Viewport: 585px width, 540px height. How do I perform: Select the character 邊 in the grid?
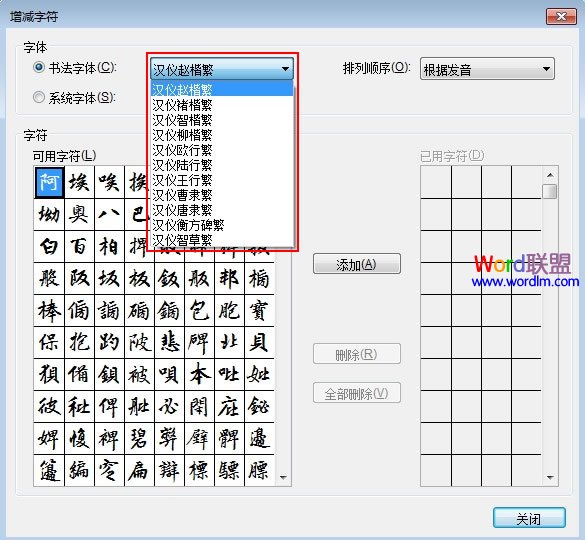click(259, 439)
